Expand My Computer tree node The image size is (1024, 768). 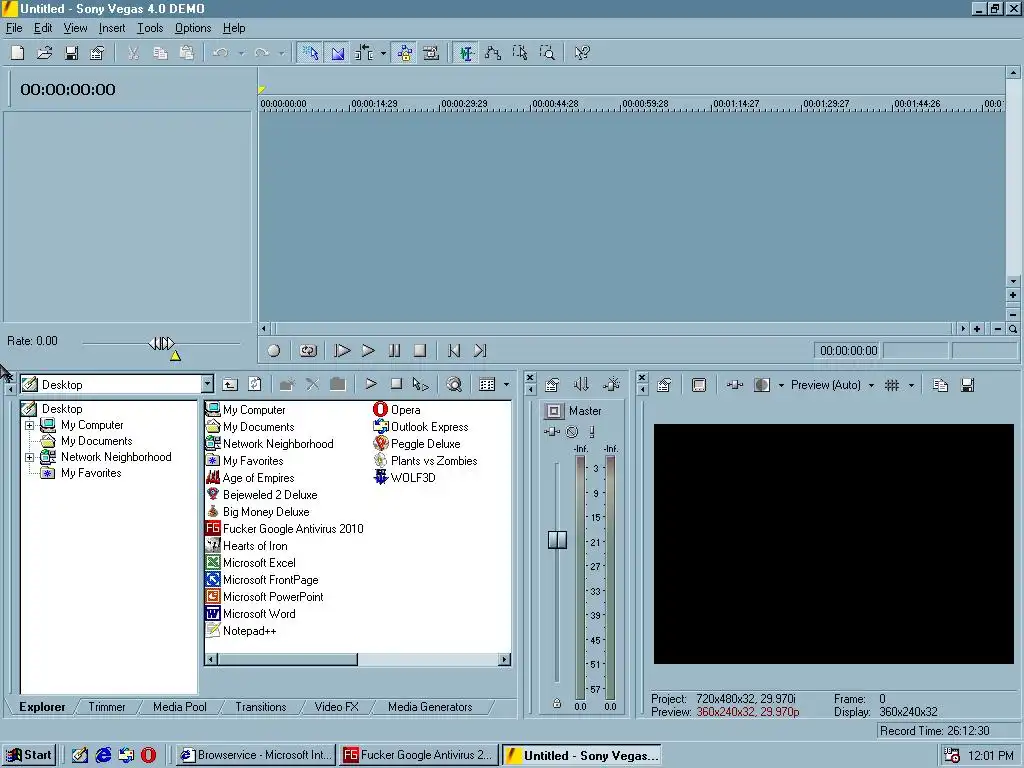pos(29,425)
